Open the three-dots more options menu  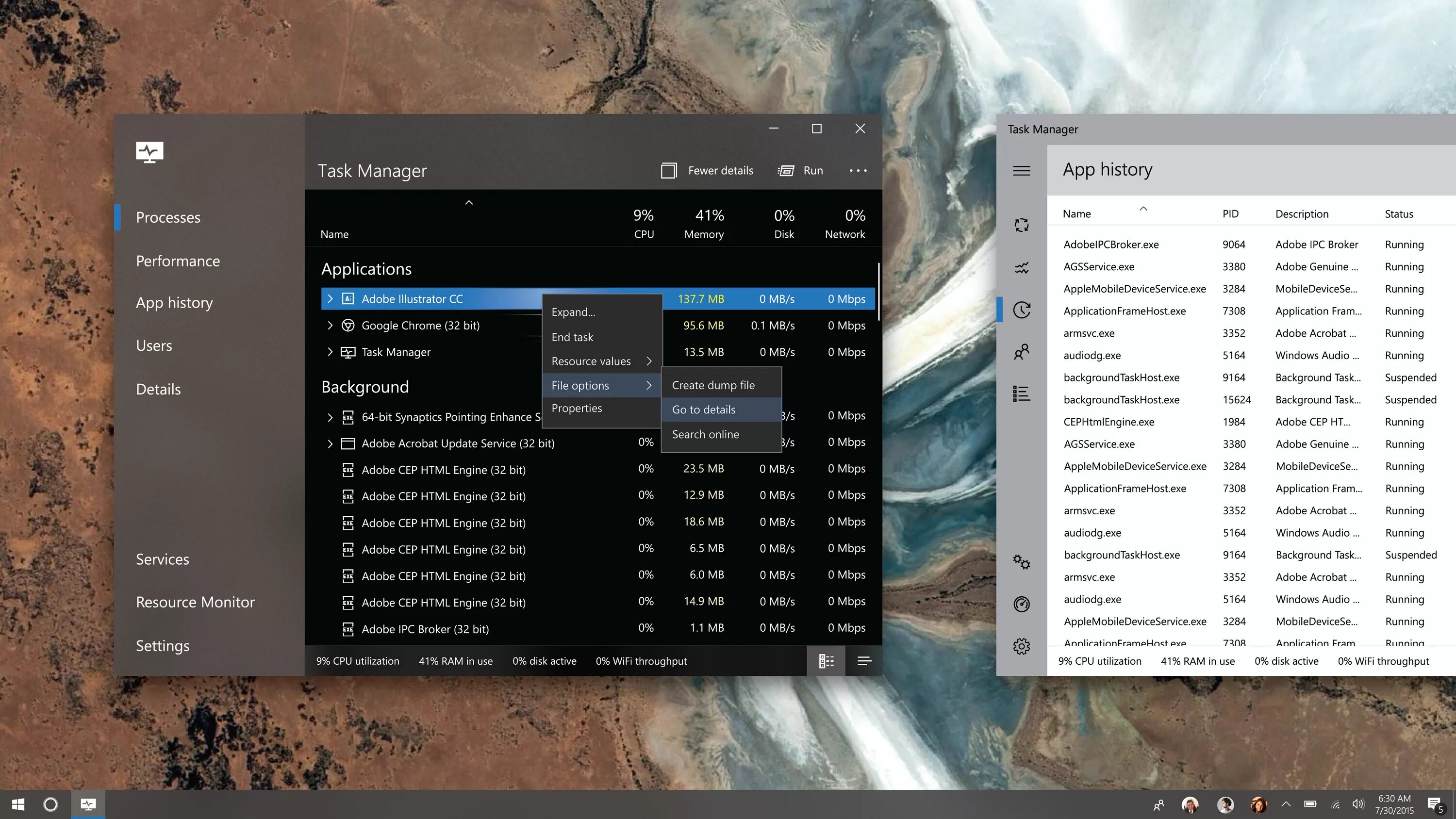pyautogui.click(x=858, y=171)
